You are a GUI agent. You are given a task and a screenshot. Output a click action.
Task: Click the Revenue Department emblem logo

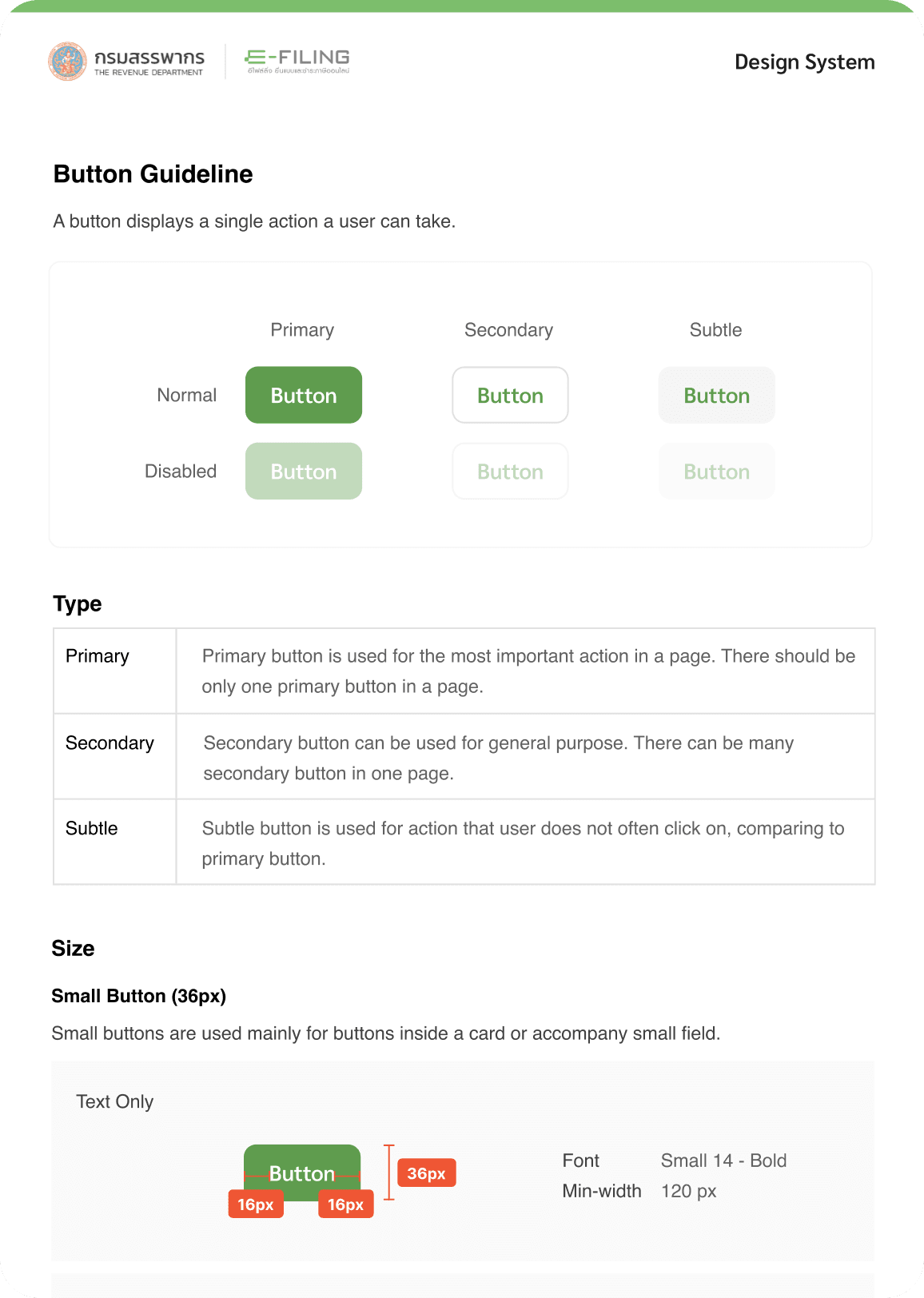click(x=68, y=62)
